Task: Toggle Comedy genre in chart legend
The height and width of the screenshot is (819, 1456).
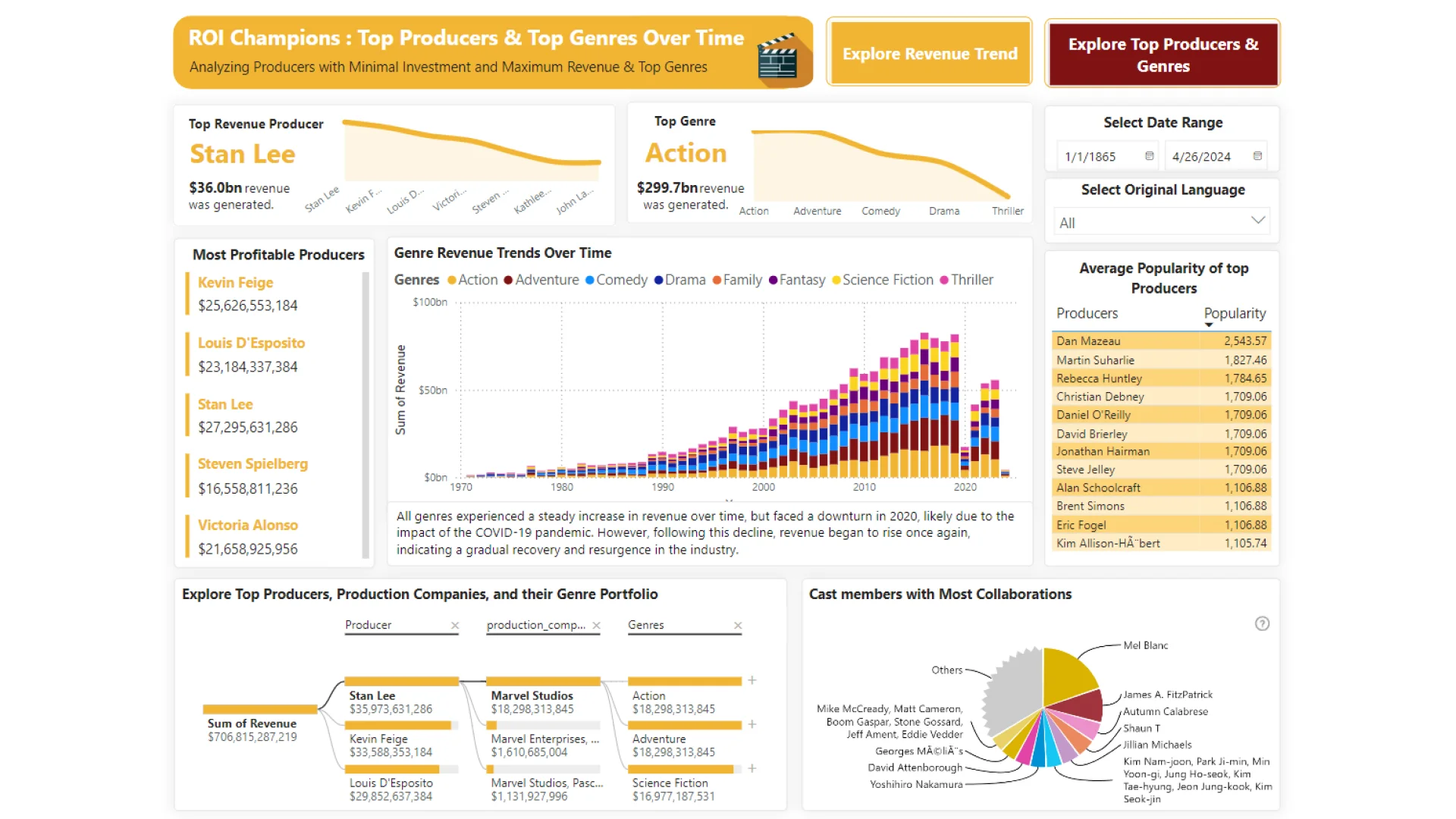Action: 616,280
